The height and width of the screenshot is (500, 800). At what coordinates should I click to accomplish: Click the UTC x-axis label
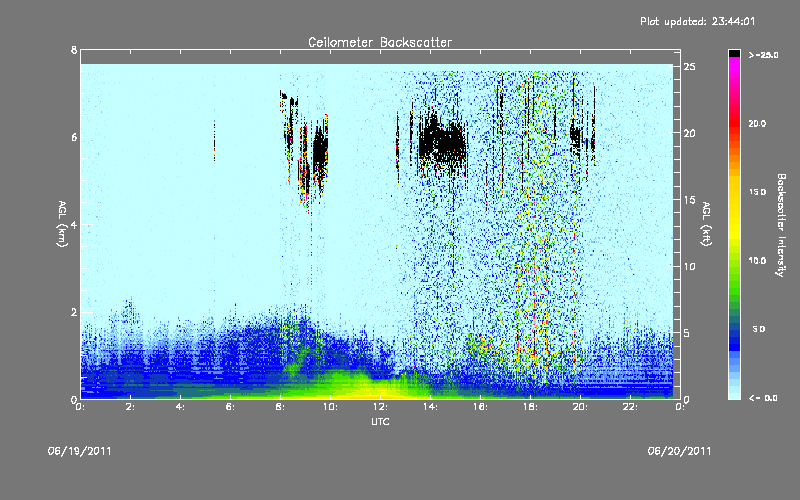pyautogui.click(x=380, y=421)
